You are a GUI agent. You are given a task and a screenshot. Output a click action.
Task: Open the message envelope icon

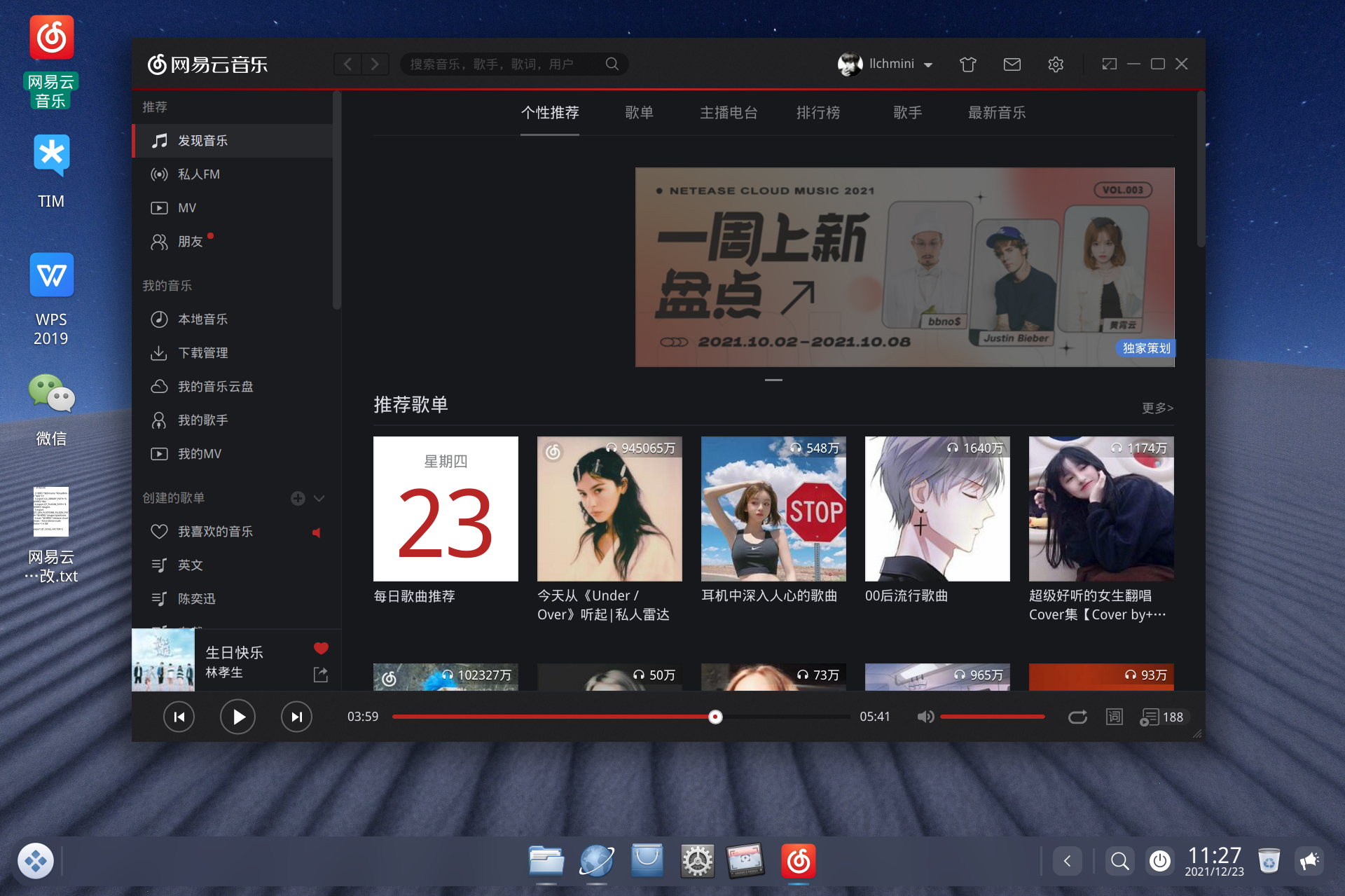click(1012, 64)
